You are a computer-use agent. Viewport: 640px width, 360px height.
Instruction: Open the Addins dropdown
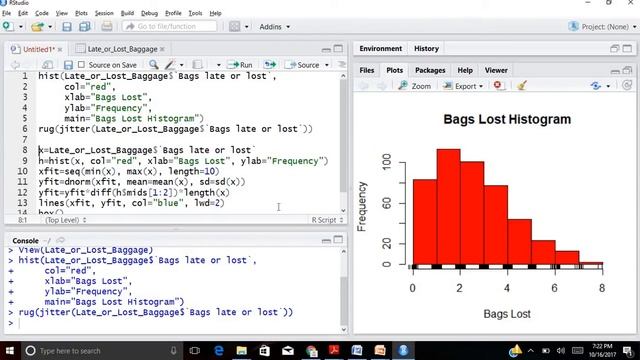pyautogui.click(x=274, y=27)
